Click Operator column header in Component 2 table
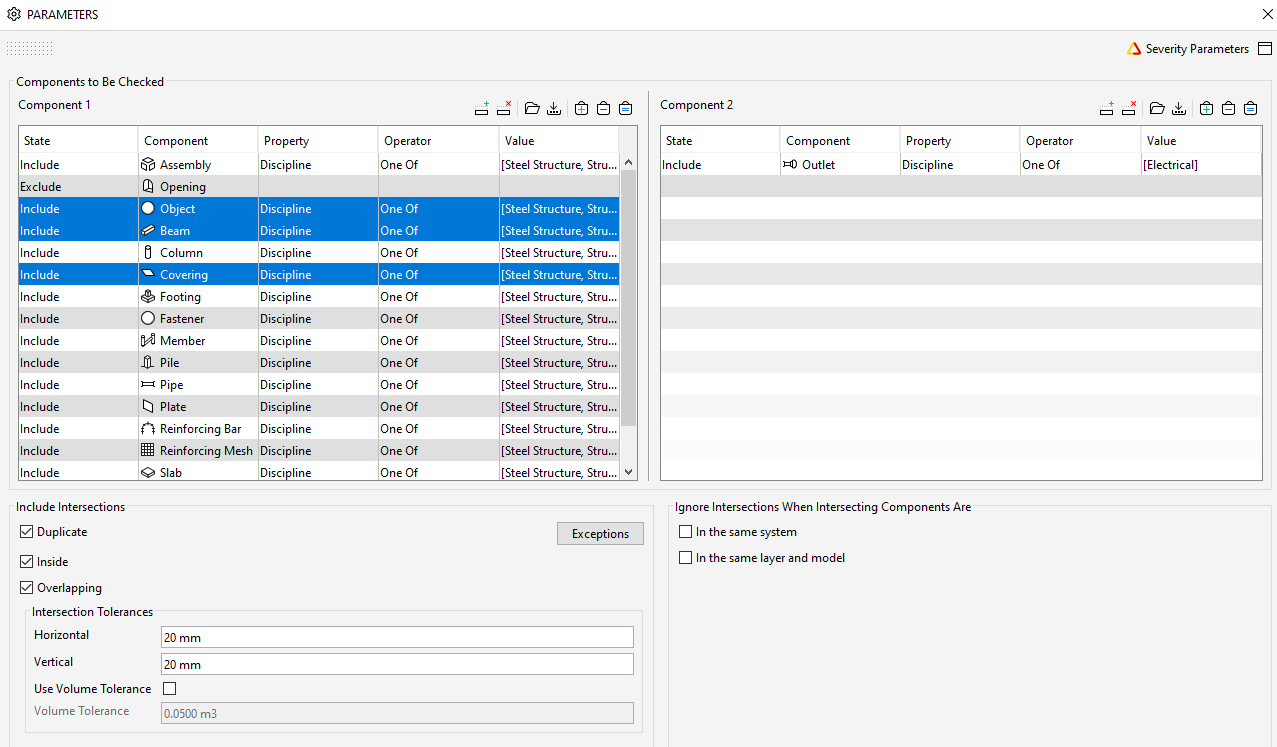The height and width of the screenshot is (747, 1277). [x=1080, y=141]
